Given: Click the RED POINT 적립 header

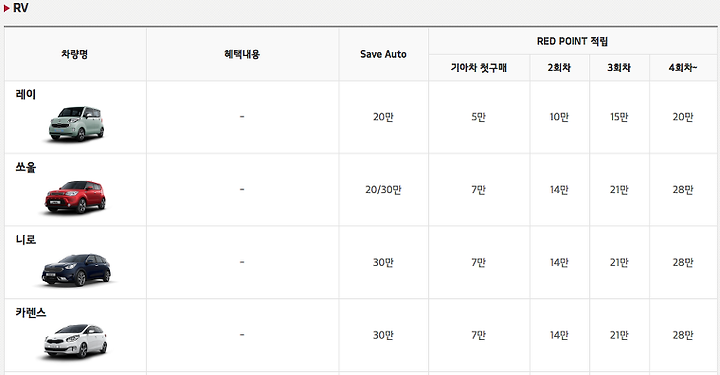Looking at the screenshot, I should point(572,41).
